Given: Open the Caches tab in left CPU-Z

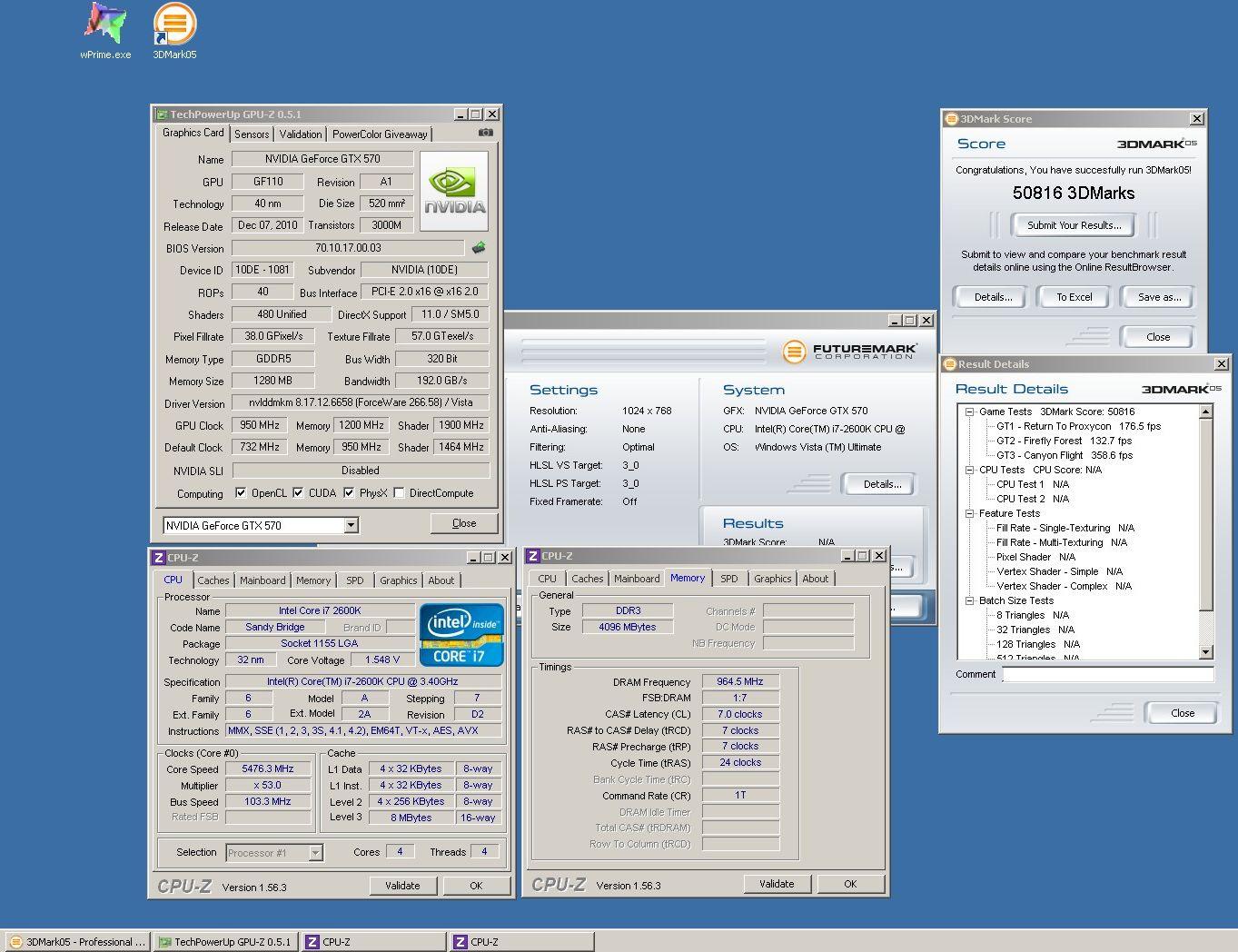Looking at the screenshot, I should pyautogui.click(x=213, y=580).
